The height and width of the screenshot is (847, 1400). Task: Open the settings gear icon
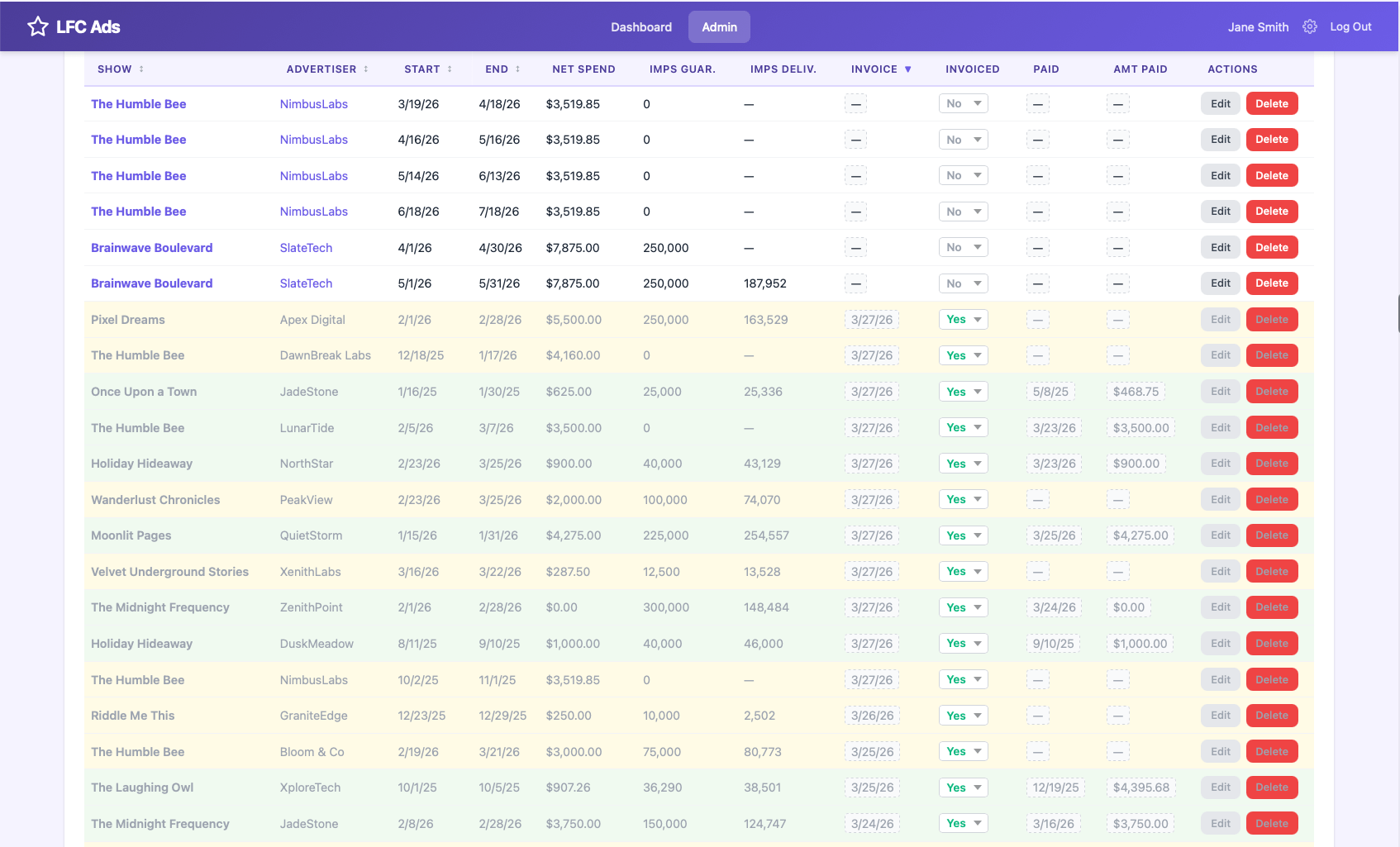pyautogui.click(x=1310, y=26)
